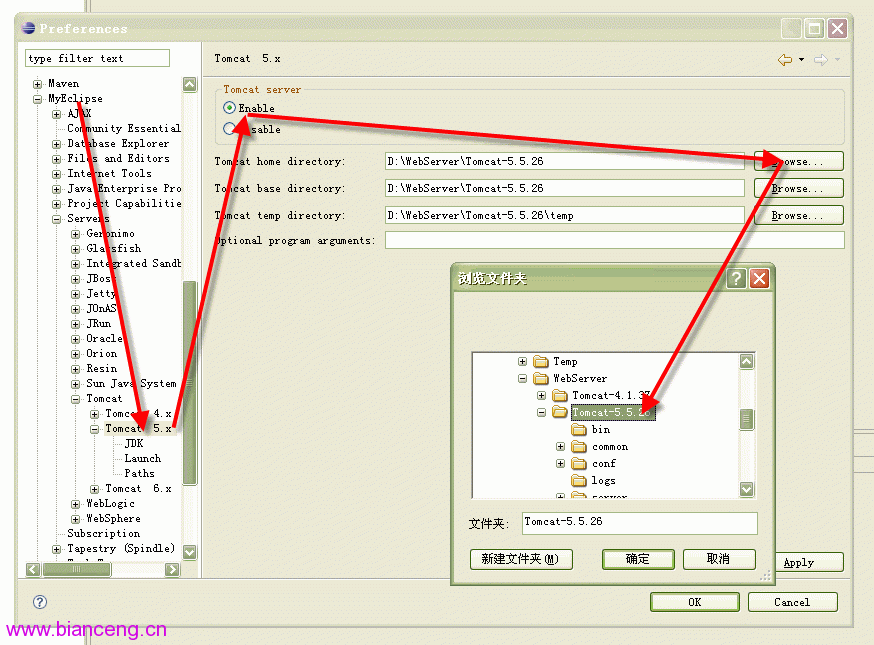Select the Internet Tools tree item
Viewport: 874px width, 645px height.
109,173
